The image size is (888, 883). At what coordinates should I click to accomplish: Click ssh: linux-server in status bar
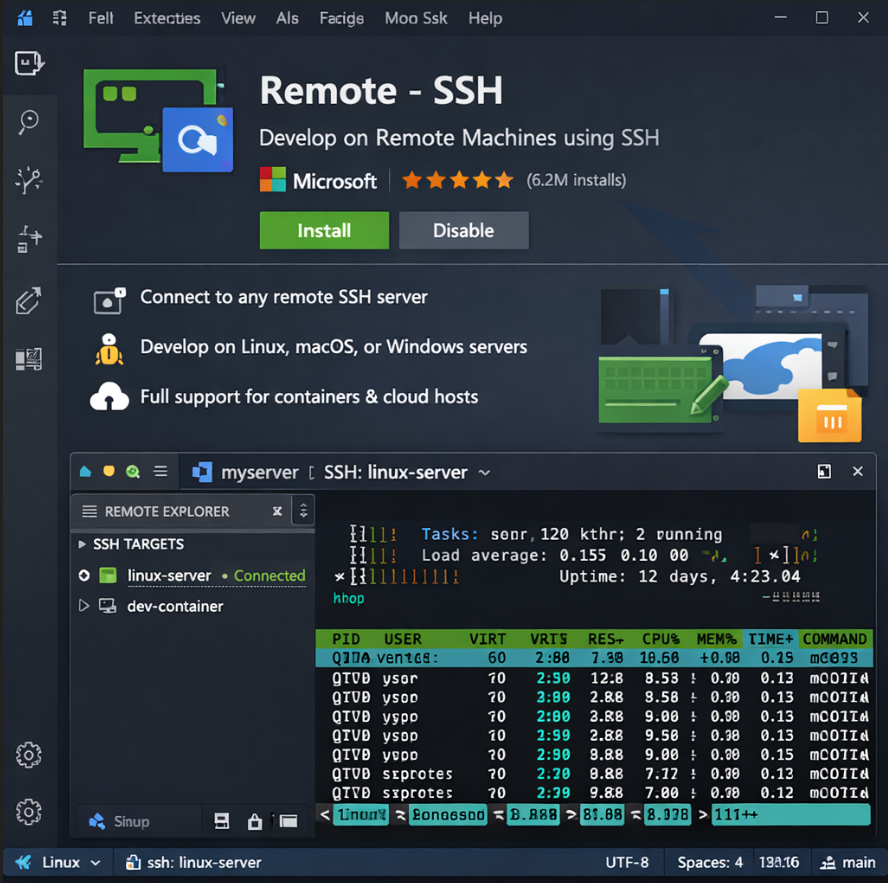[193, 862]
